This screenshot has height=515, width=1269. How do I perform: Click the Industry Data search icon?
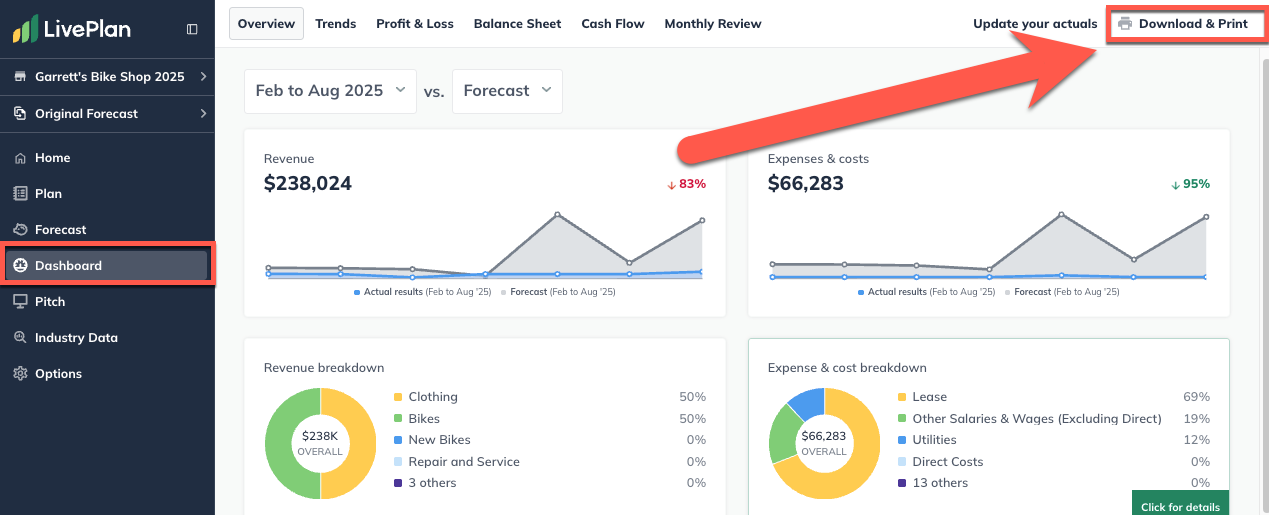click(x=20, y=338)
